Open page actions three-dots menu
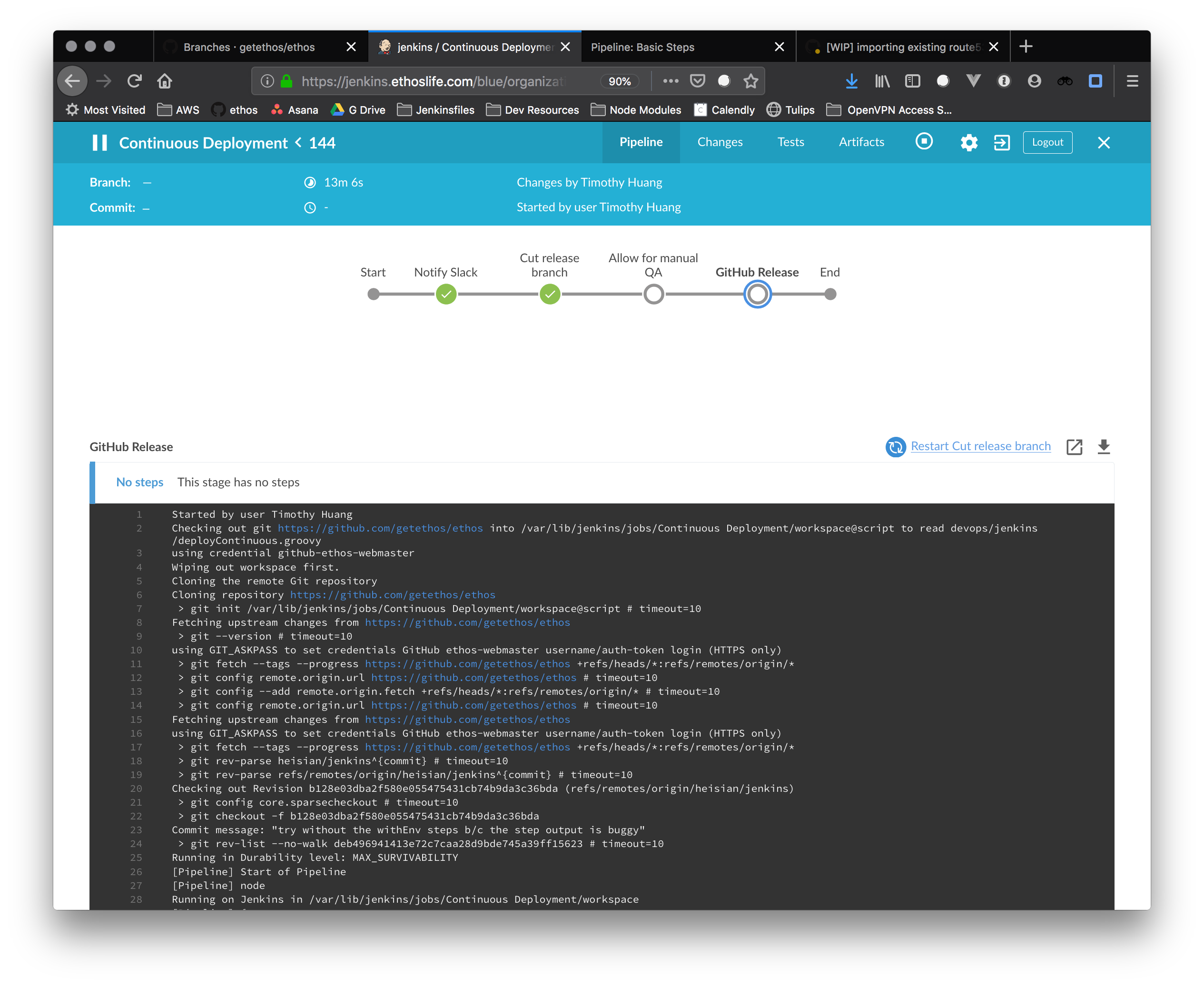1204x986 pixels. pyautogui.click(x=671, y=81)
